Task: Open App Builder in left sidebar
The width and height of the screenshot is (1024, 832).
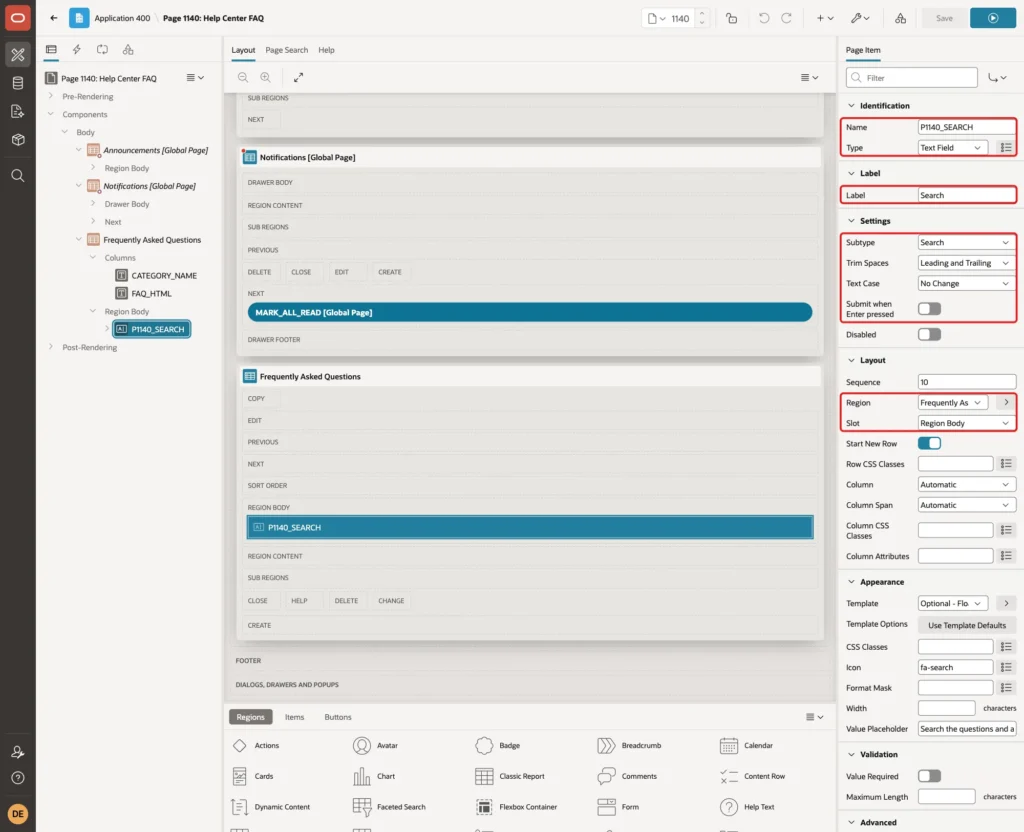Action: pos(18,54)
